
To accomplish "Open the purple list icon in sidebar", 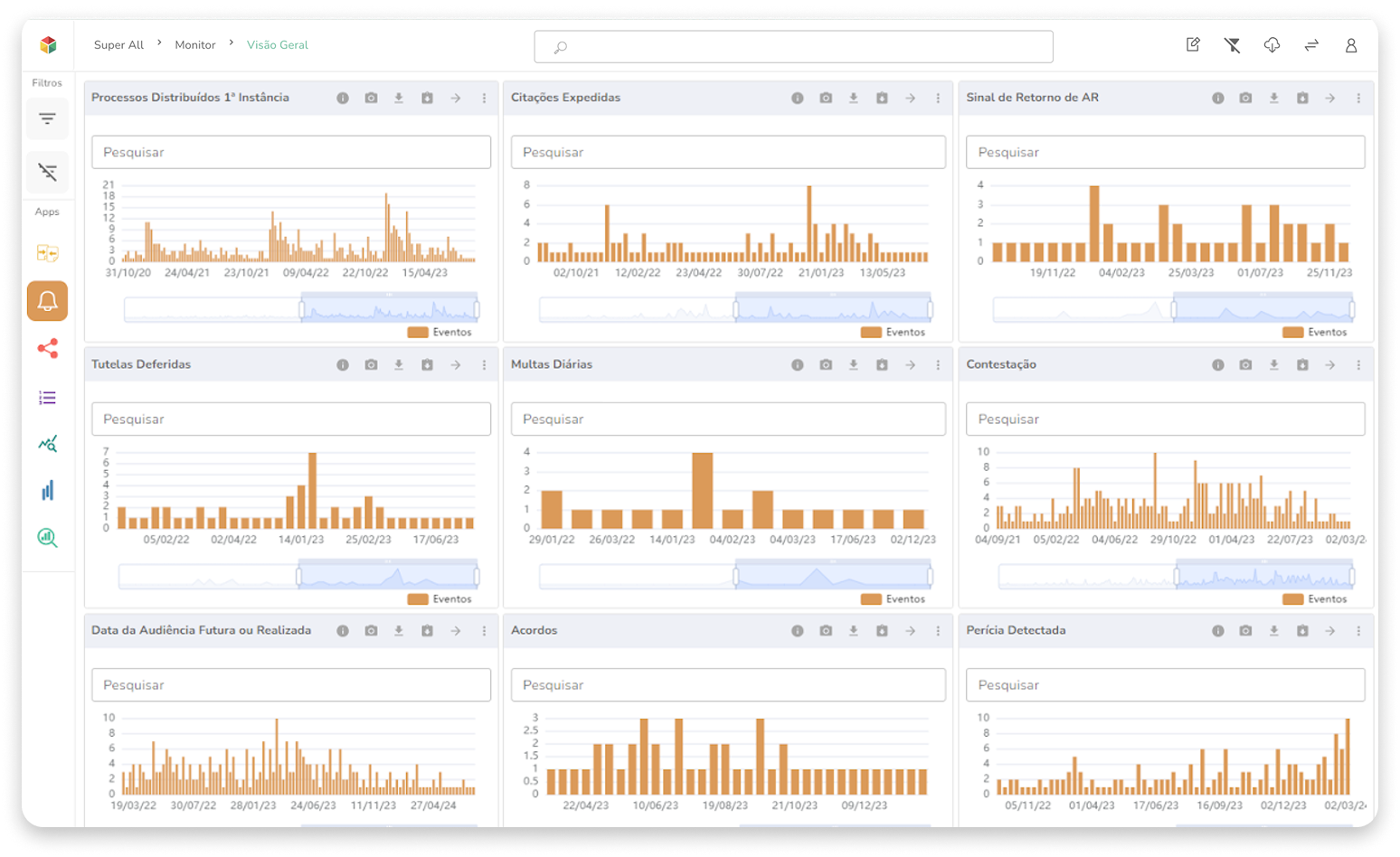I will pyautogui.click(x=48, y=398).
